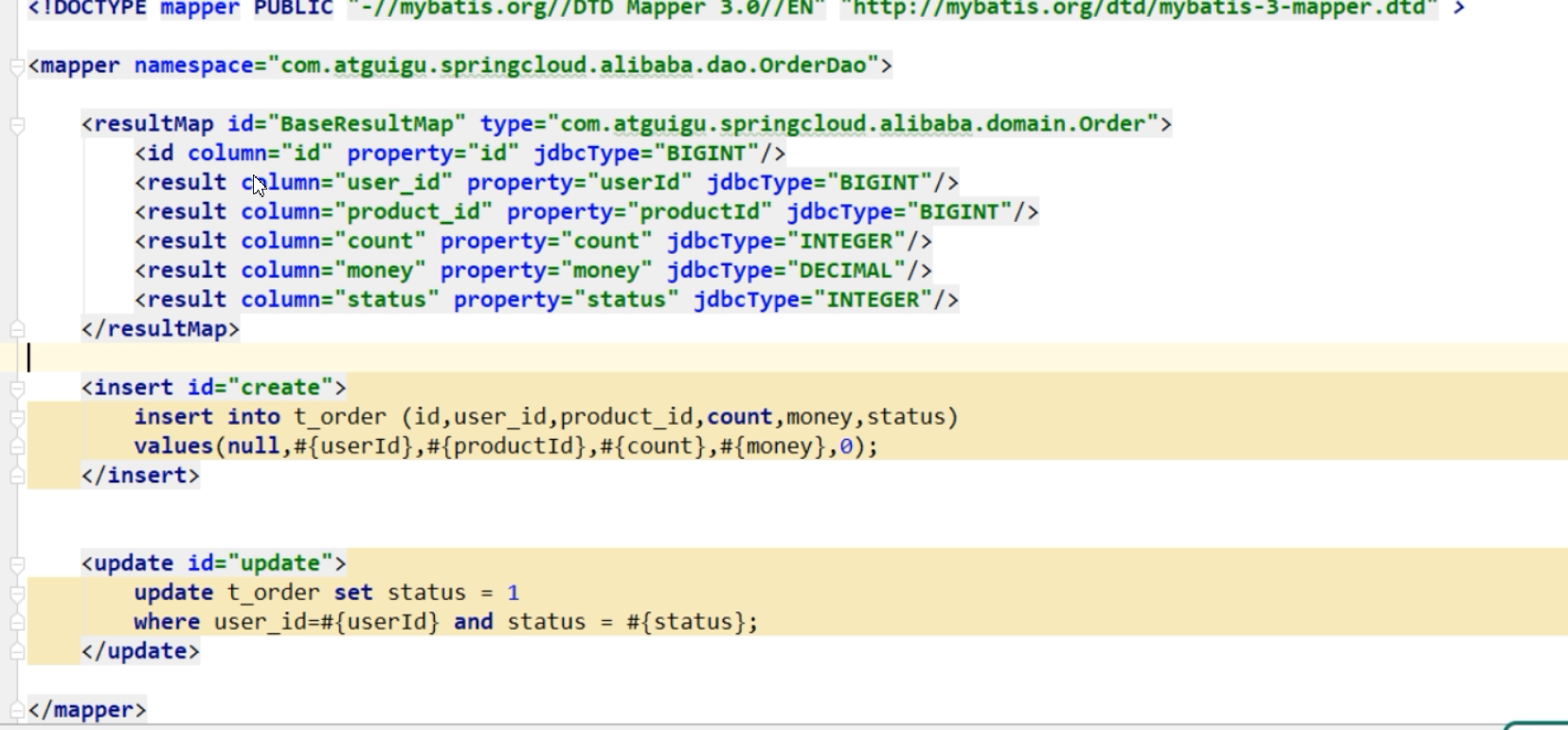Click the "BaseResultMap" id value
Screen dimensions: 1568x730
coord(367,124)
